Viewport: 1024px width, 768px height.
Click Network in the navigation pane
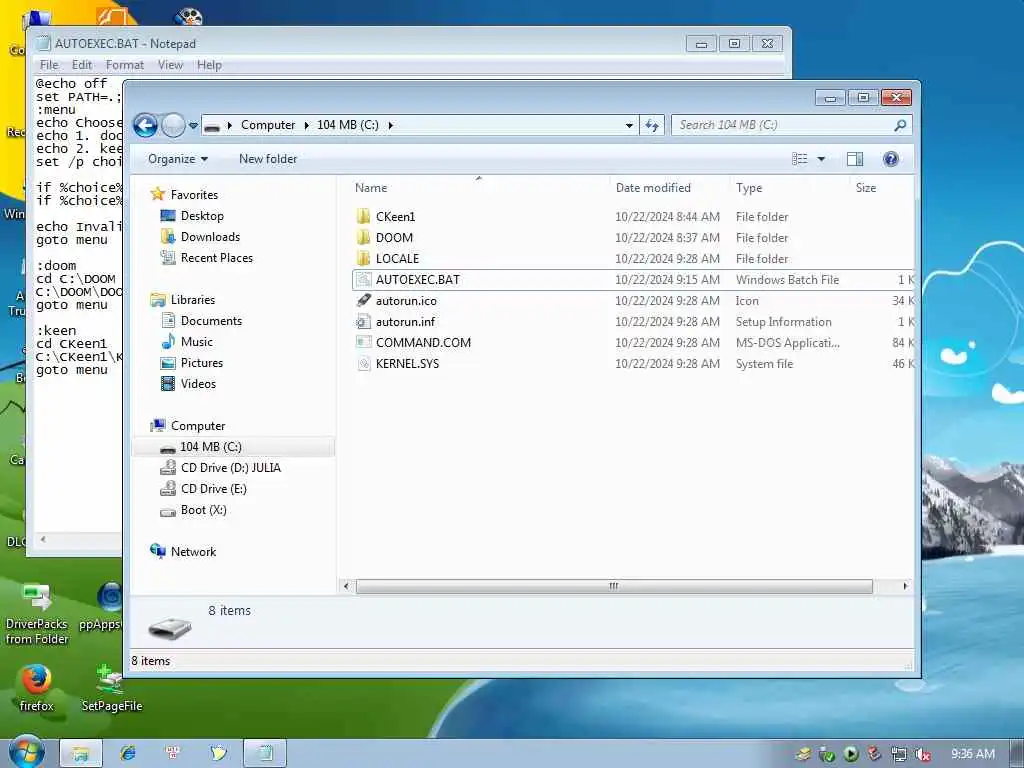pyautogui.click(x=193, y=552)
